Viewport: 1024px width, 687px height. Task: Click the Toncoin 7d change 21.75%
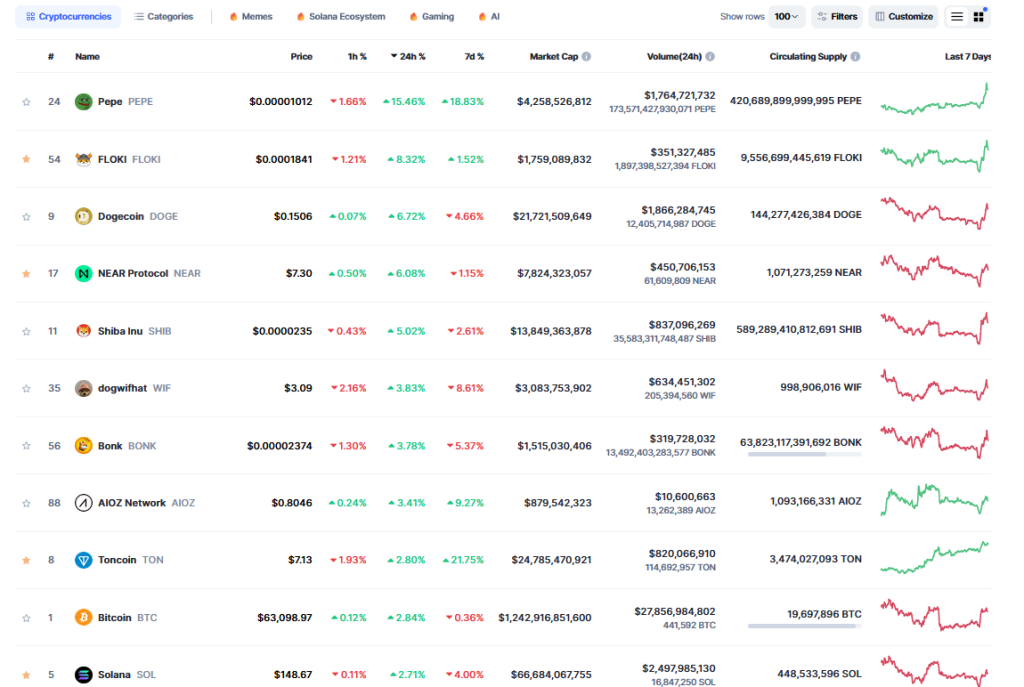point(463,560)
